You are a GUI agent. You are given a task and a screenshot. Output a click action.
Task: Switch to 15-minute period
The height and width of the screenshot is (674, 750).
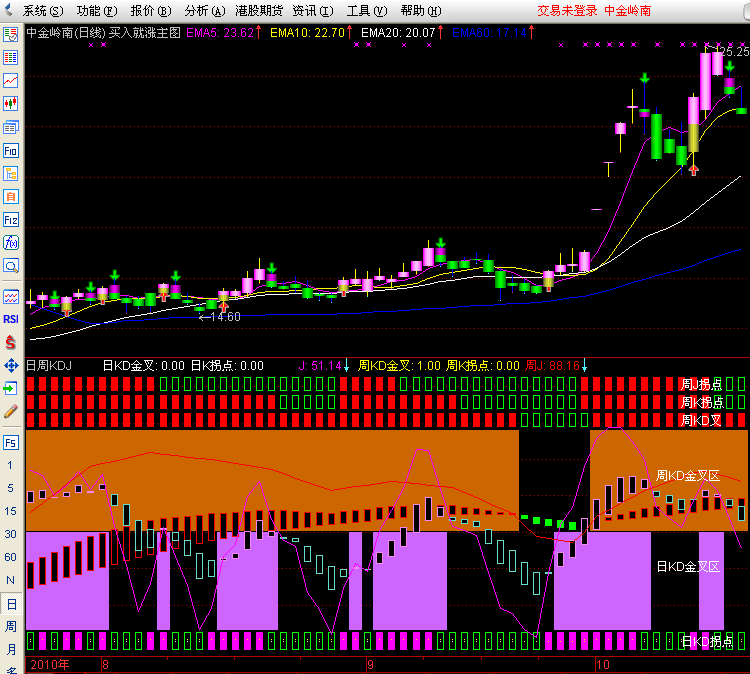(10, 511)
